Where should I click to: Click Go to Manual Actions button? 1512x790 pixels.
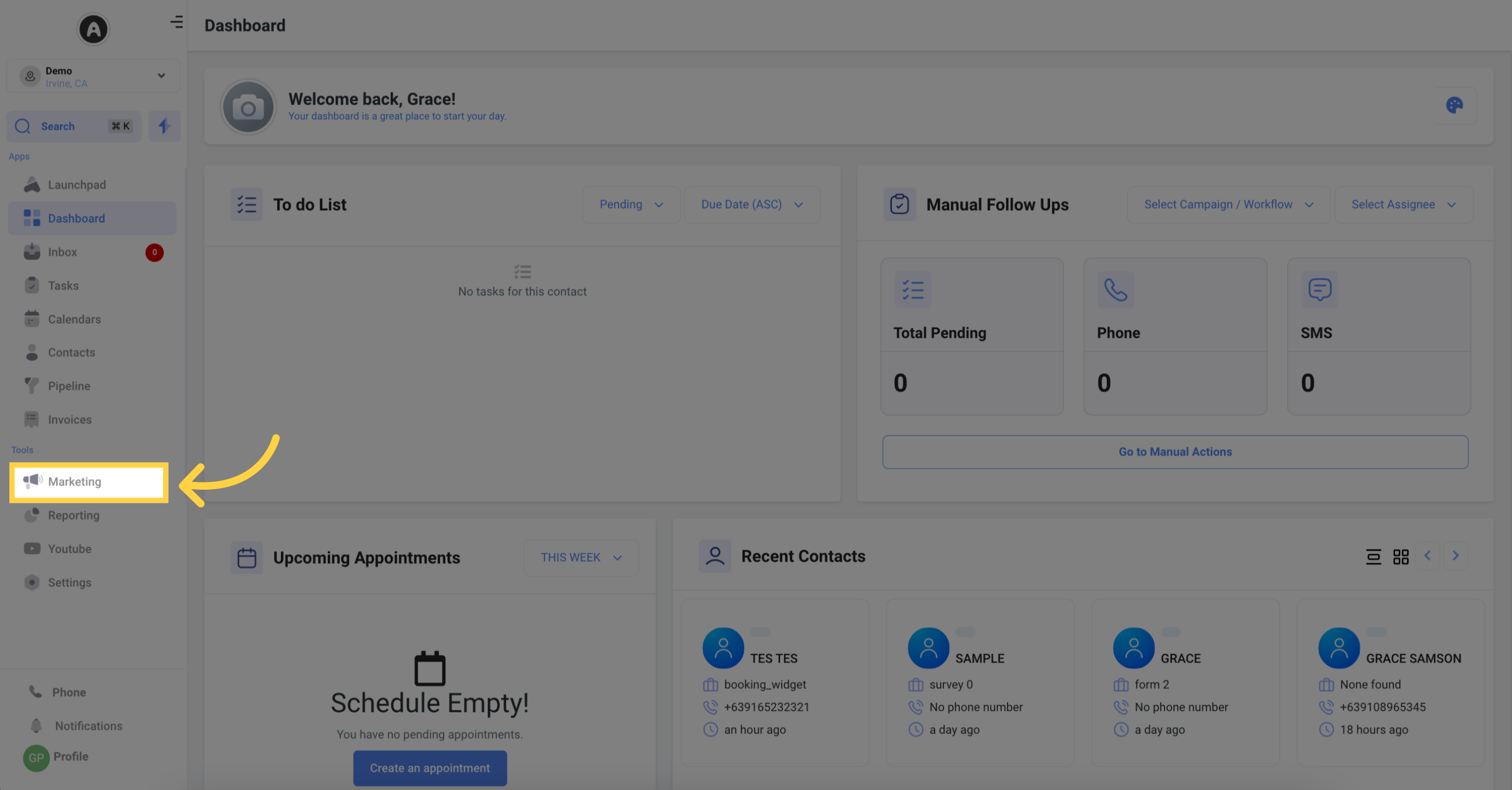point(1175,451)
